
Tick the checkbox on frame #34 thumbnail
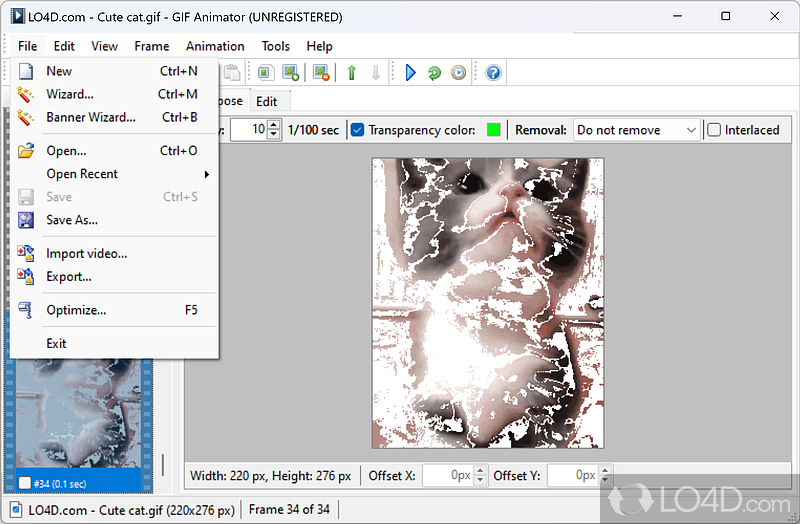[25, 484]
